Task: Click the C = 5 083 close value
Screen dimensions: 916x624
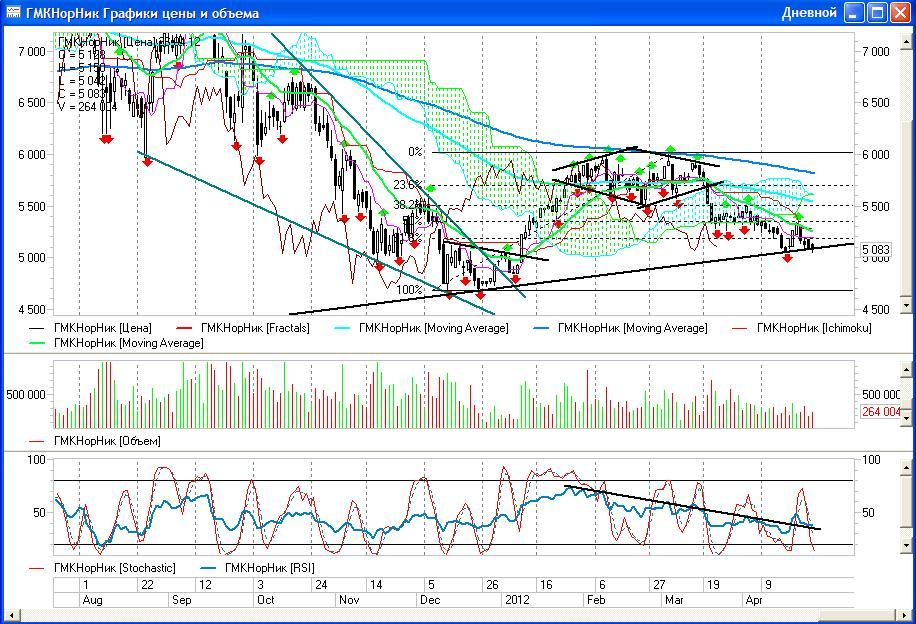Action: 81,93
